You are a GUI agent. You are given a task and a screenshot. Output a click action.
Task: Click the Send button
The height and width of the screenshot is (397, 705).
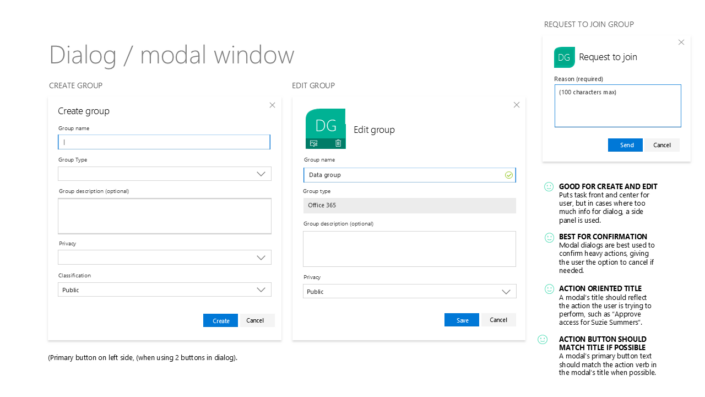point(625,145)
